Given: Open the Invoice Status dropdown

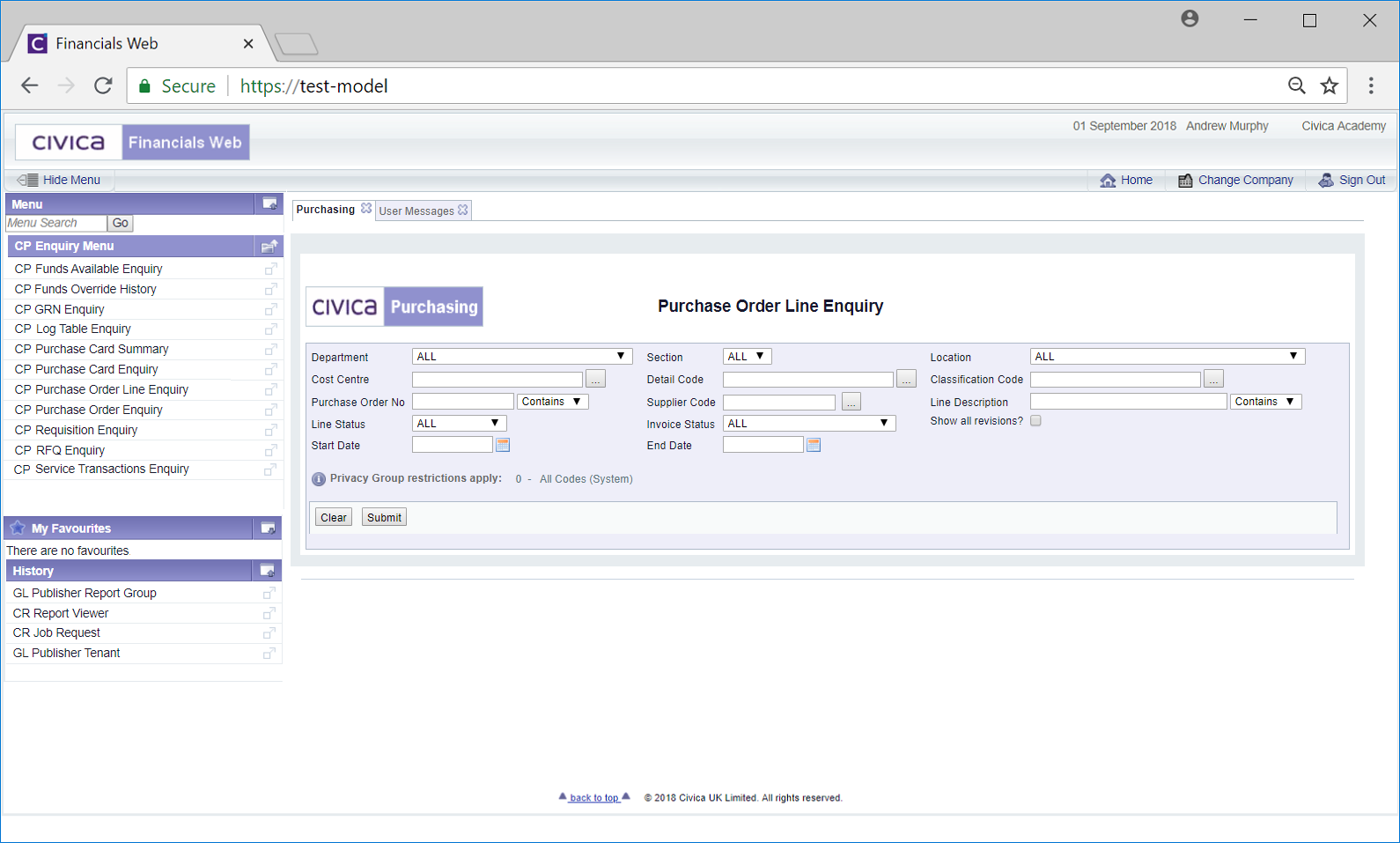Looking at the screenshot, I should point(809,423).
